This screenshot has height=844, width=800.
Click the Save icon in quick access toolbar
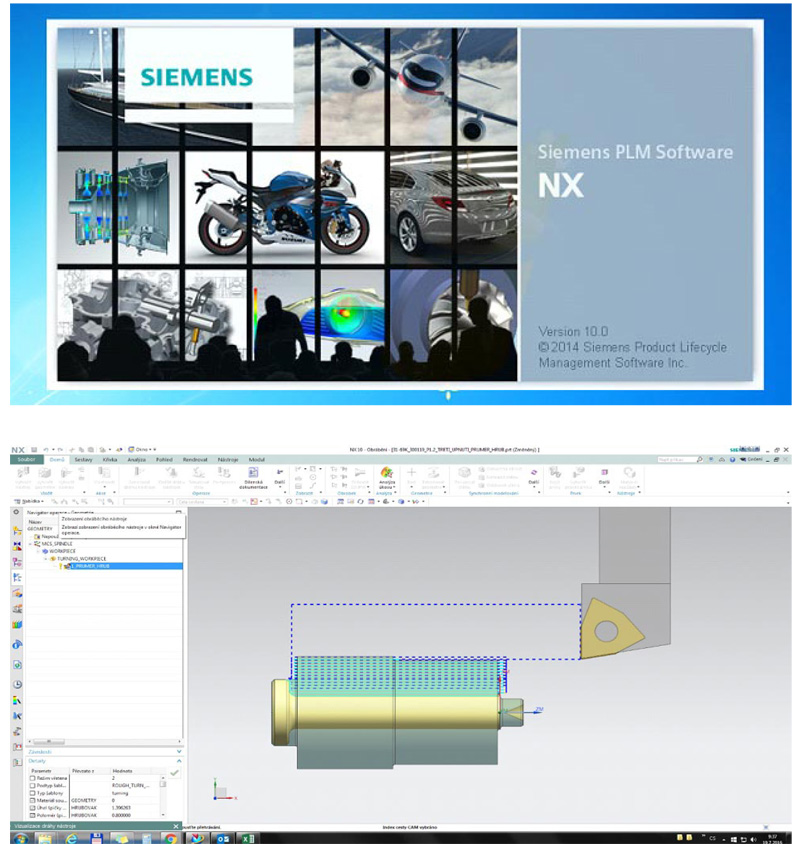(x=34, y=449)
